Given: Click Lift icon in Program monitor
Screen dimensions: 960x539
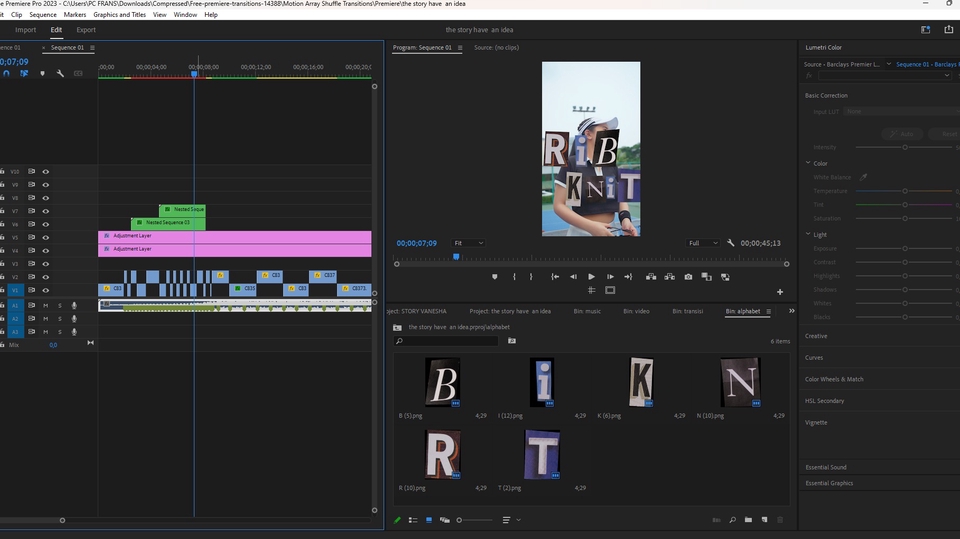Looking at the screenshot, I should [x=651, y=277].
